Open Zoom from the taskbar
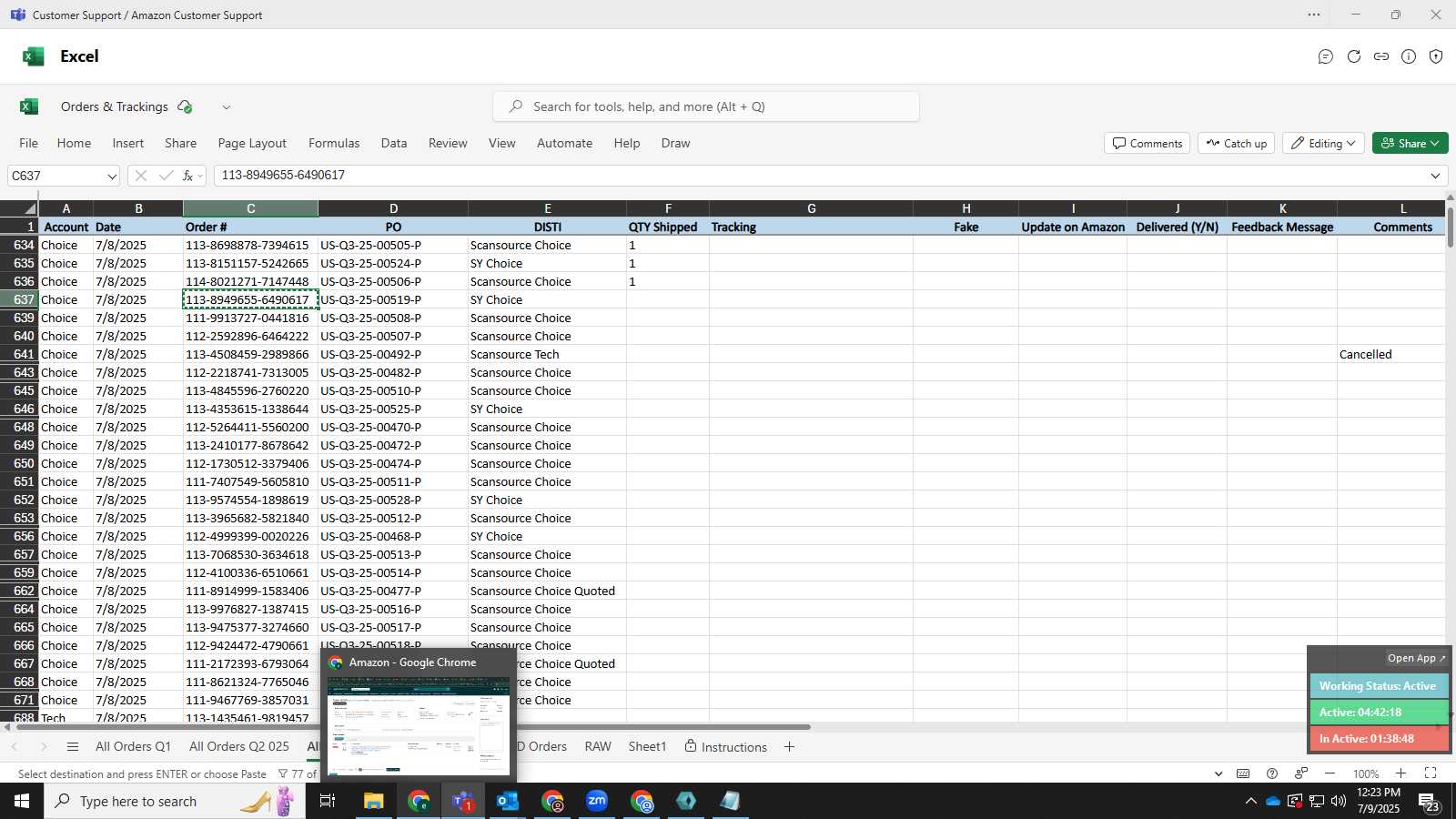Screen dimensions: 1456x819 [x=597, y=801]
